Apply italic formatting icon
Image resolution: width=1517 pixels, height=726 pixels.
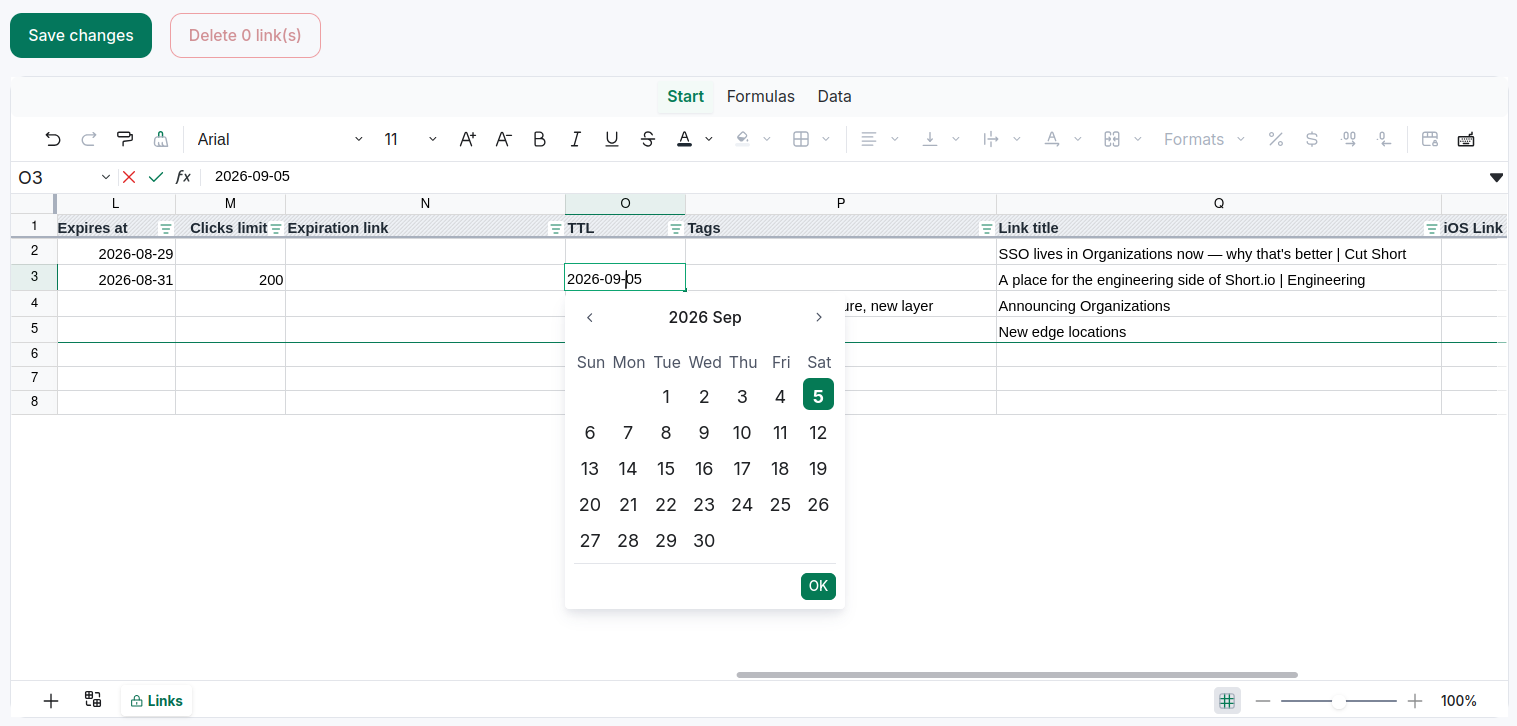pos(576,139)
